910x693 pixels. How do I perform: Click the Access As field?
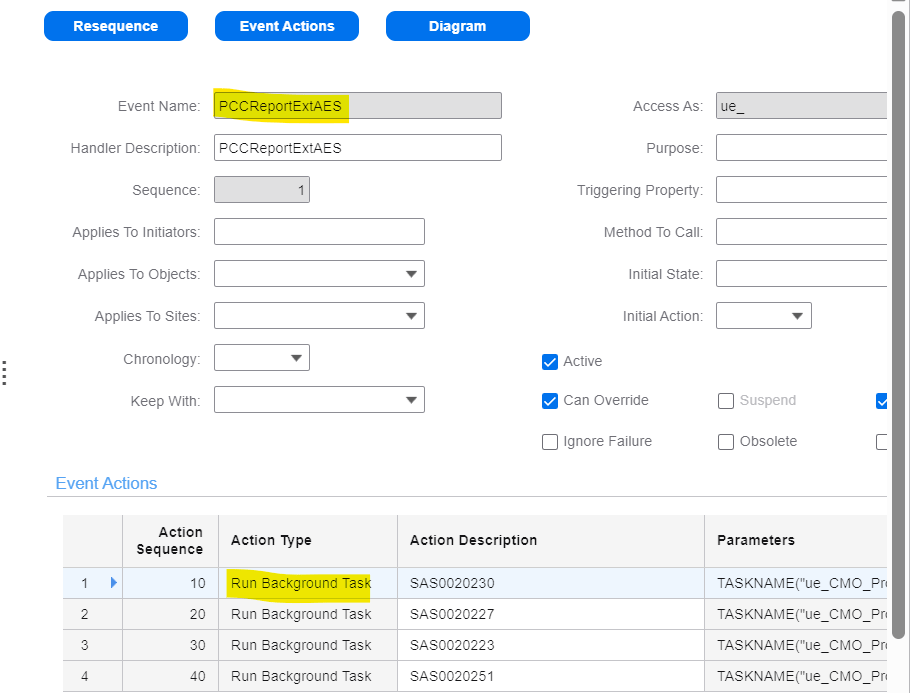click(x=801, y=106)
